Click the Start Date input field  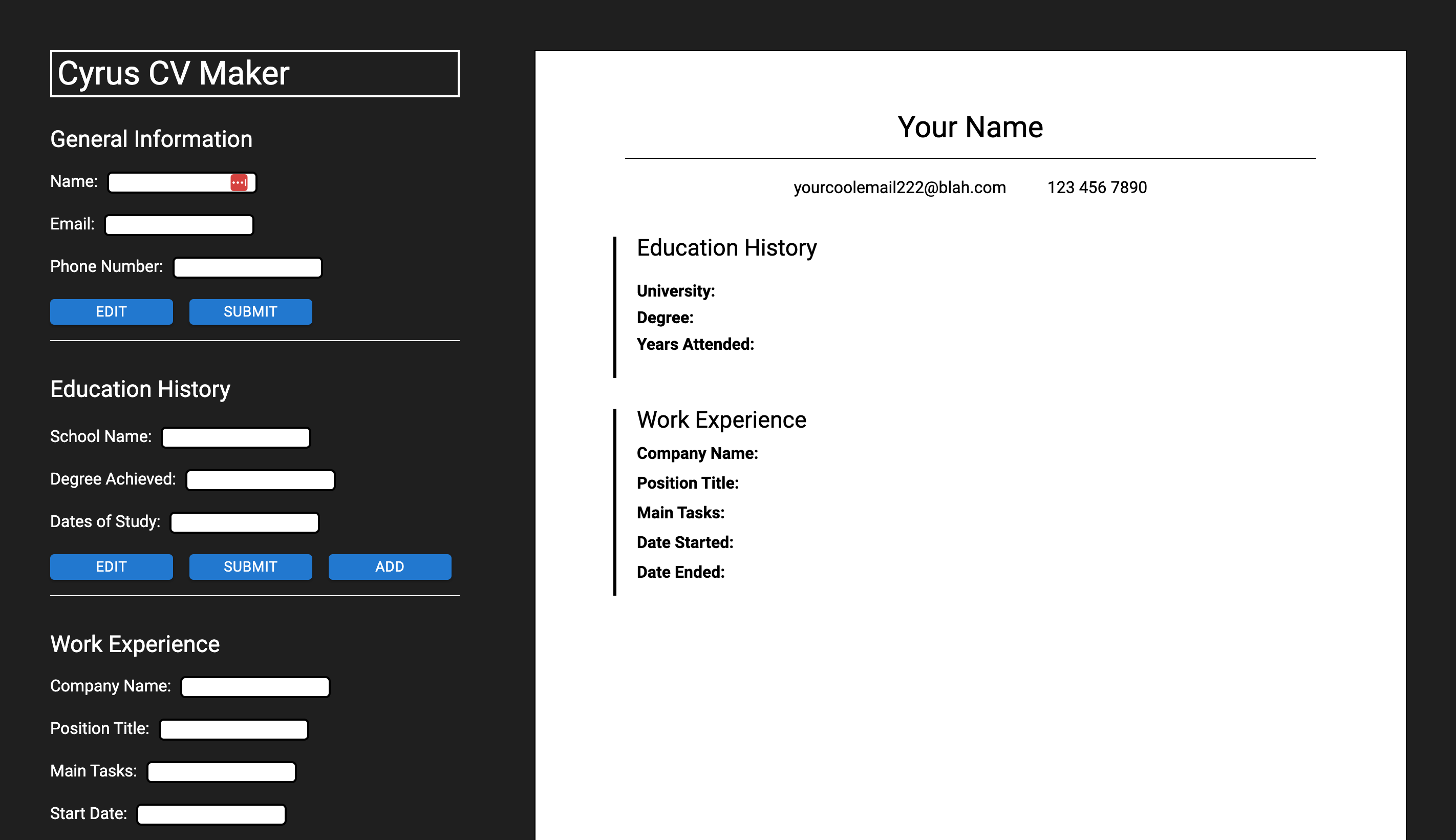click(x=210, y=814)
